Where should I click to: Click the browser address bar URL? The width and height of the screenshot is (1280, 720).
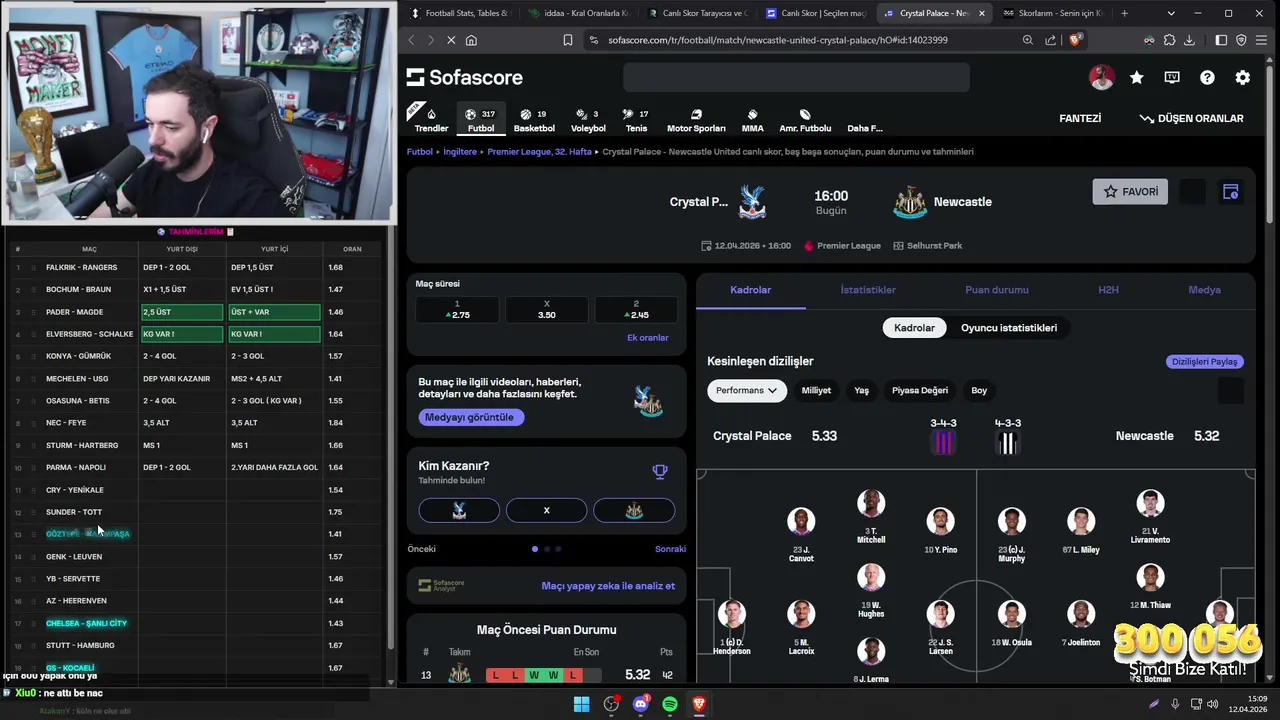777,40
